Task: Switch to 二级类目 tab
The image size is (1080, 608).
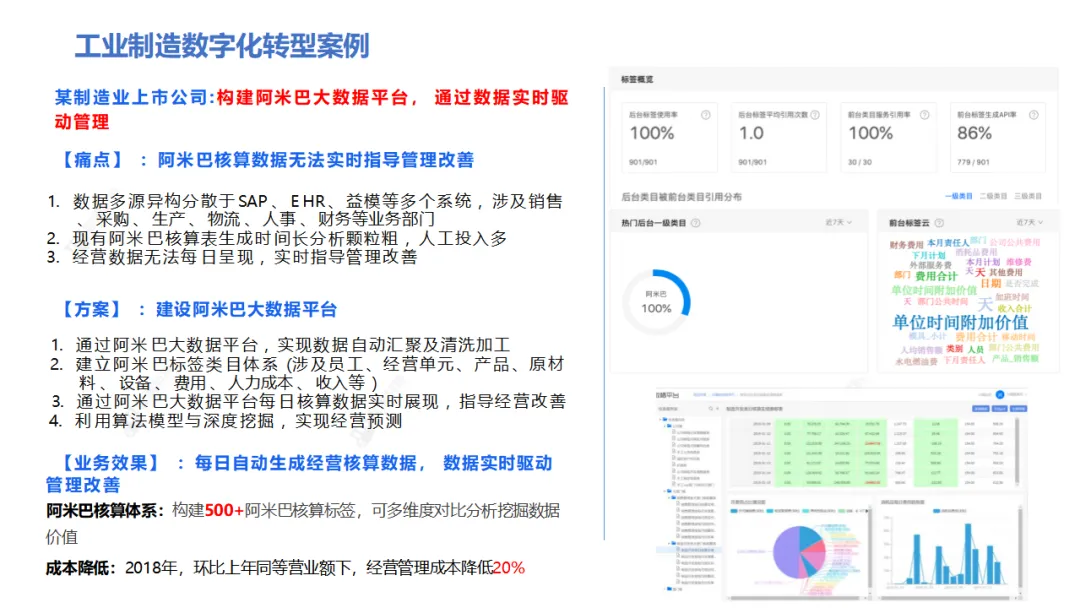Action: [993, 196]
